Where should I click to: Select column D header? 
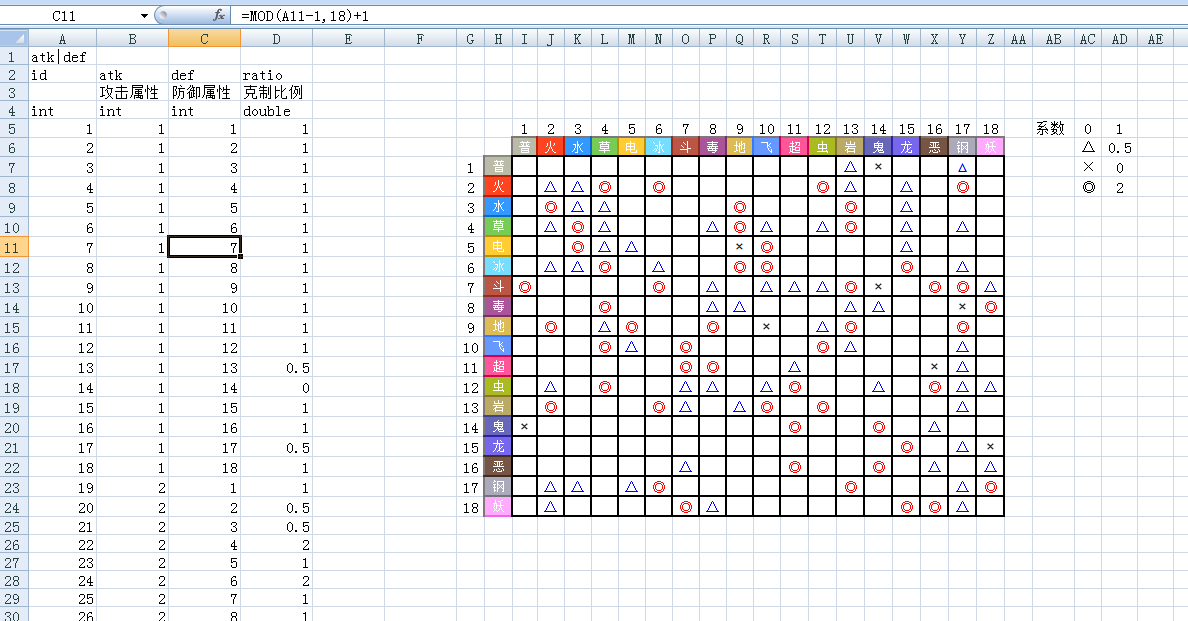tap(276, 39)
